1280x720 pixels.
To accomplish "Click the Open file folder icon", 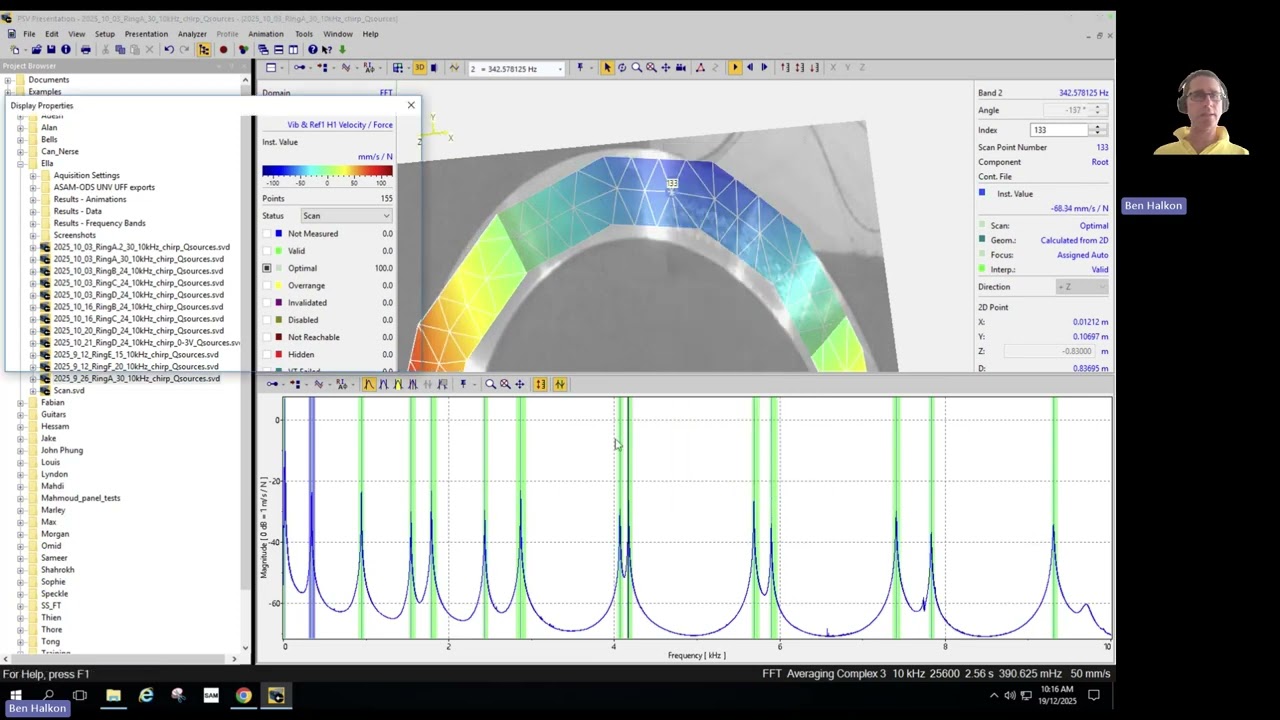I will tap(37, 50).
